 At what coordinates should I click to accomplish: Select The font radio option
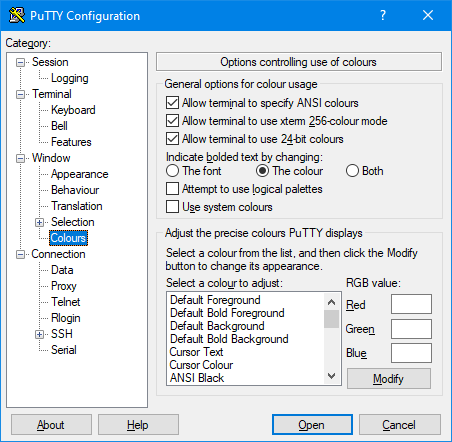[x=172, y=171]
